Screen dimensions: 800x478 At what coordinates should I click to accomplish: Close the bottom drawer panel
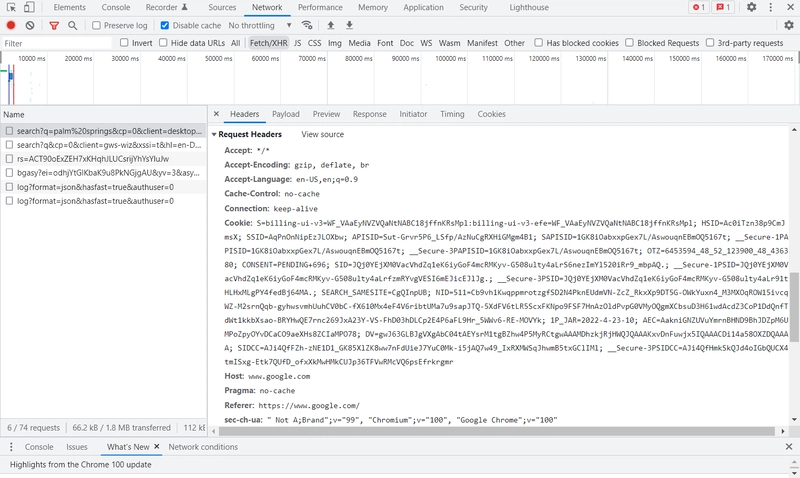pyautogui.click(x=789, y=446)
